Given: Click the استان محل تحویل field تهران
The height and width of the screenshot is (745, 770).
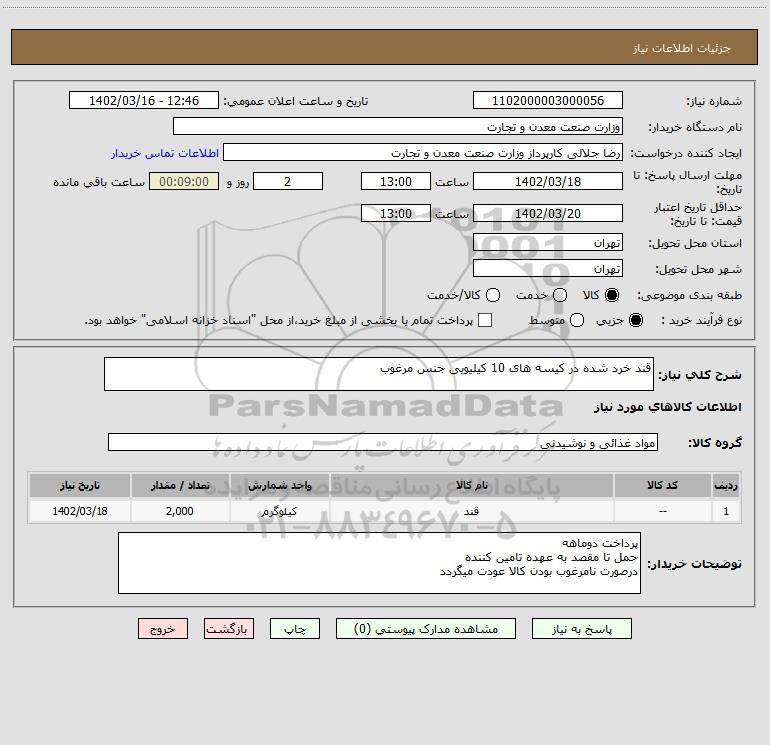Looking at the screenshot, I should tap(548, 242).
